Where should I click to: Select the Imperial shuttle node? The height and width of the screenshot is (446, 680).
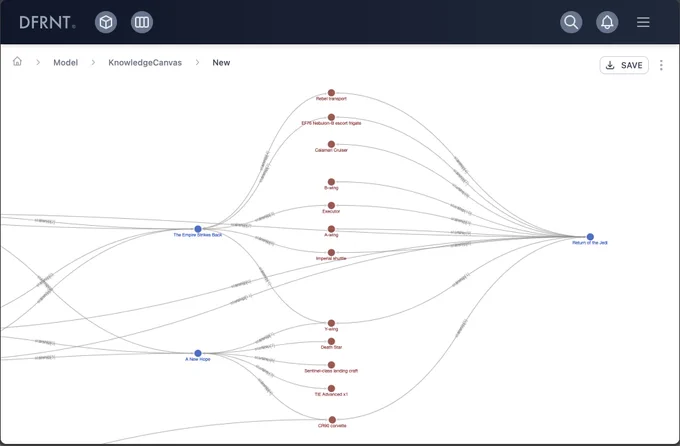tap(331, 252)
